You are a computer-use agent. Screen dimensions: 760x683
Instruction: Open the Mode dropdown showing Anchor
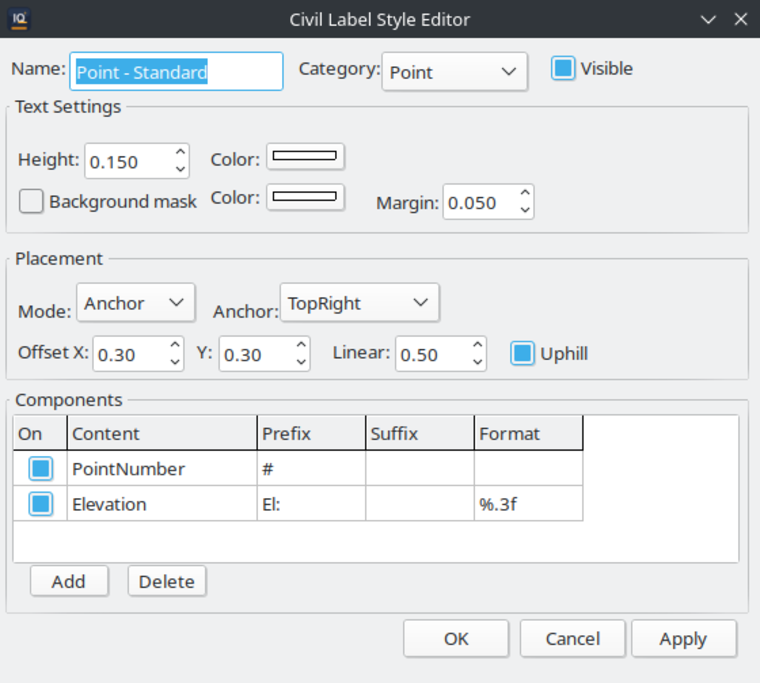coord(136,303)
